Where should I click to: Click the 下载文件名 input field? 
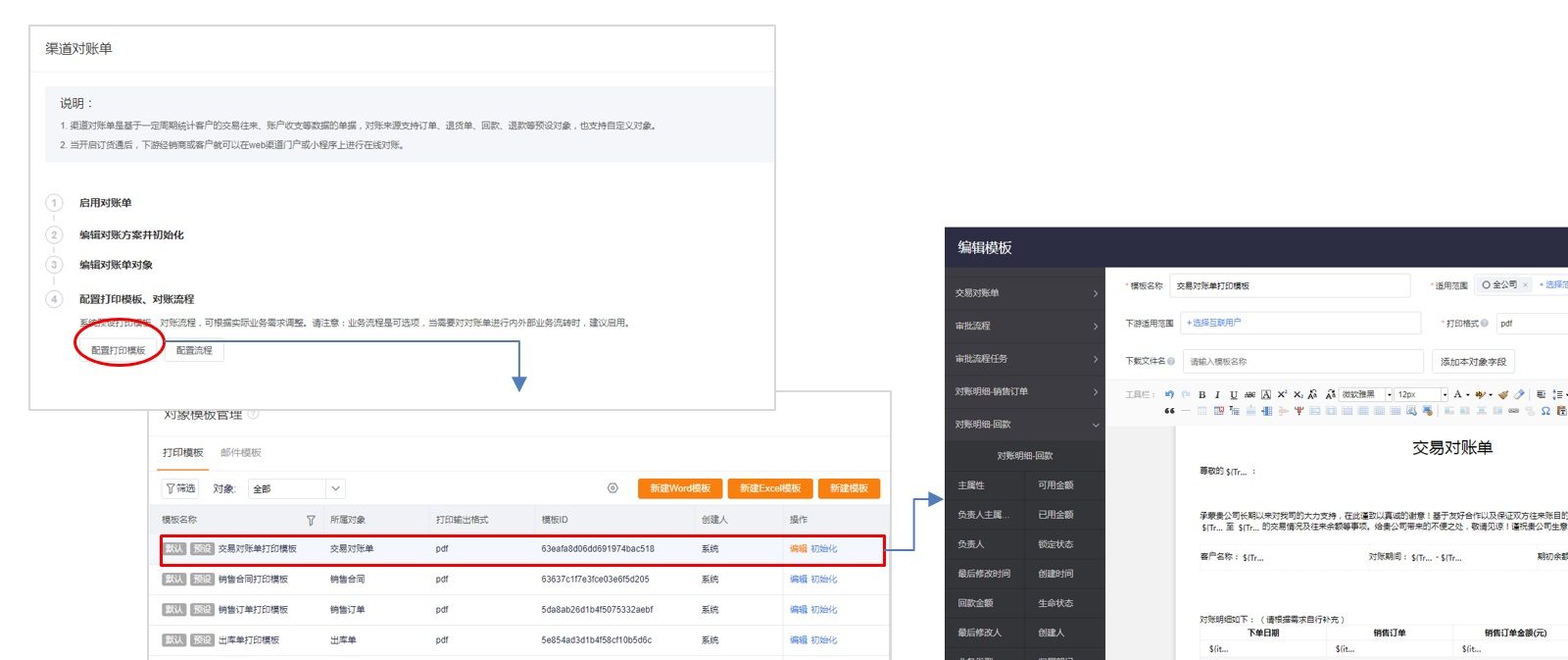pyautogui.click(x=1302, y=361)
